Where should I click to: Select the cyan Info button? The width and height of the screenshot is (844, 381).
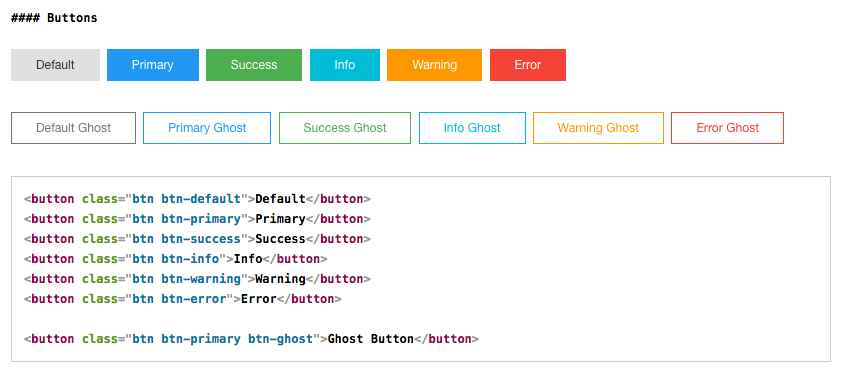pos(344,65)
